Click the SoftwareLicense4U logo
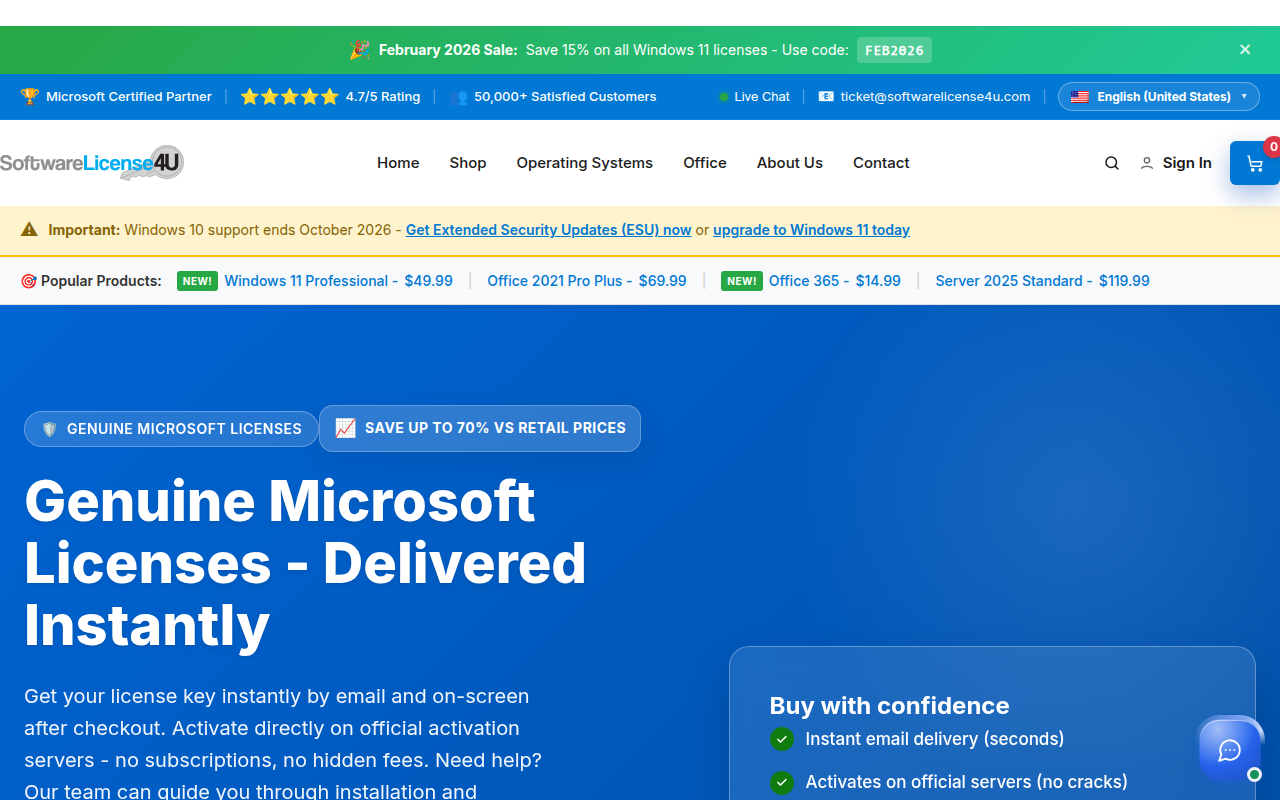Viewport: 1280px width, 800px height. click(x=92, y=163)
